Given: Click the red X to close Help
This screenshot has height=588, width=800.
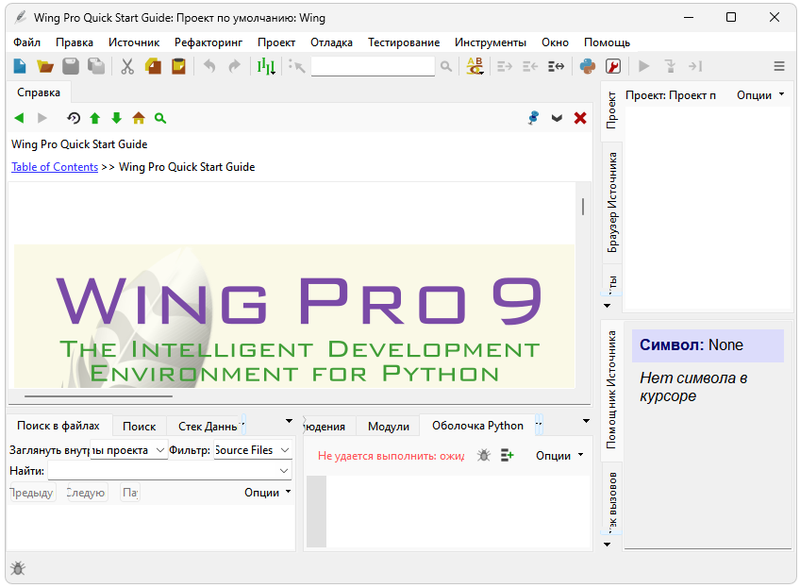Looking at the screenshot, I should tap(580, 118).
